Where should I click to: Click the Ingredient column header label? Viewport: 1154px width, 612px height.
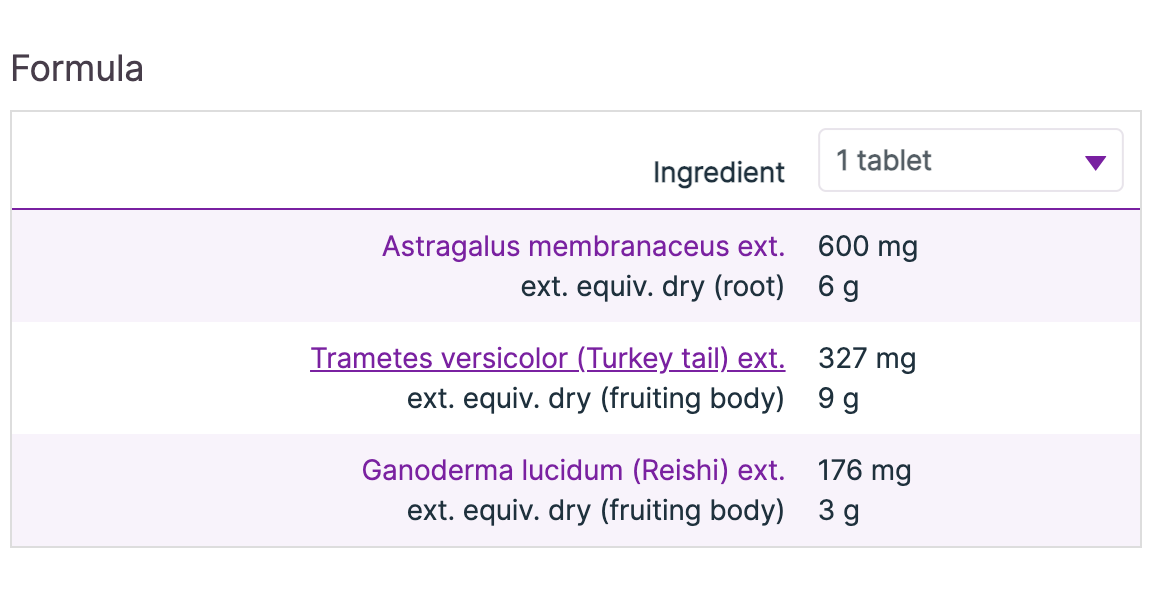[718, 172]
